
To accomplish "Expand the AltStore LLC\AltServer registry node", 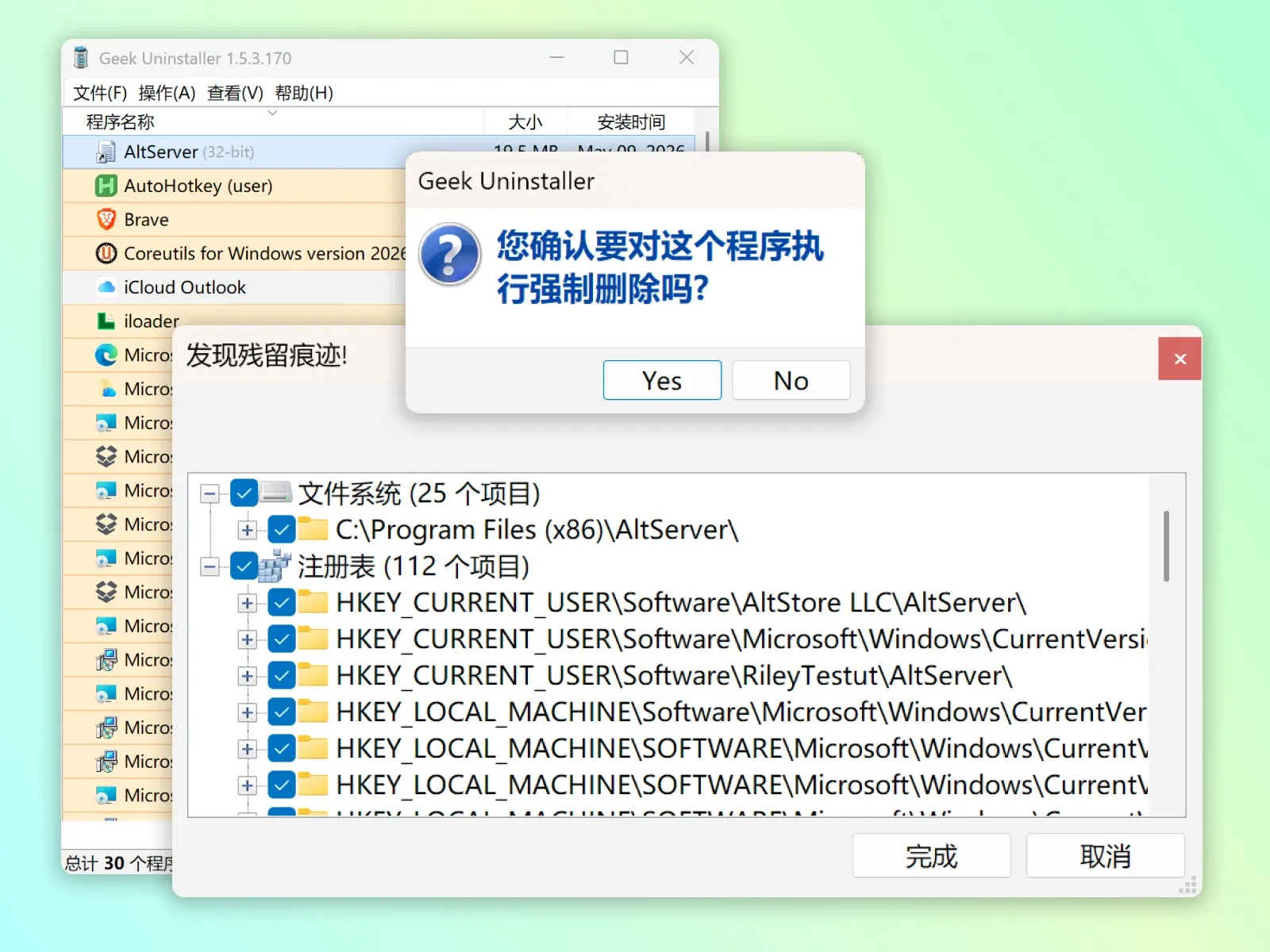I will tap(248, 603).
